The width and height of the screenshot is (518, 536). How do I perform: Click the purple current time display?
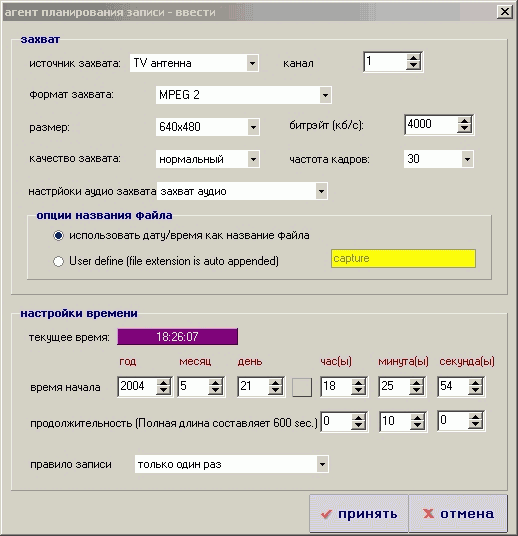[177, 337]
